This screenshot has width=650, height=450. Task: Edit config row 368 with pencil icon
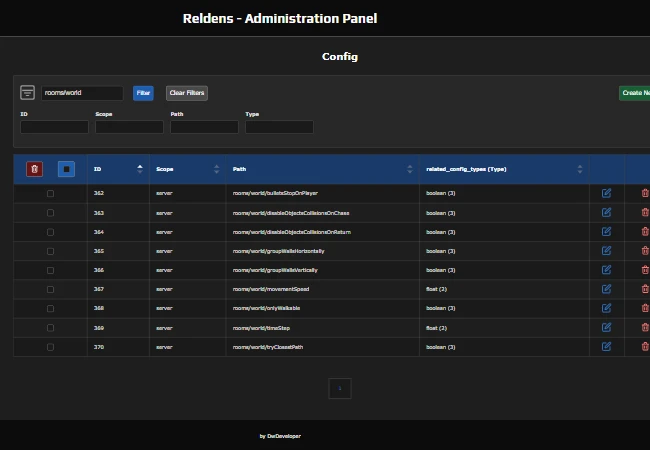(606, 308)
